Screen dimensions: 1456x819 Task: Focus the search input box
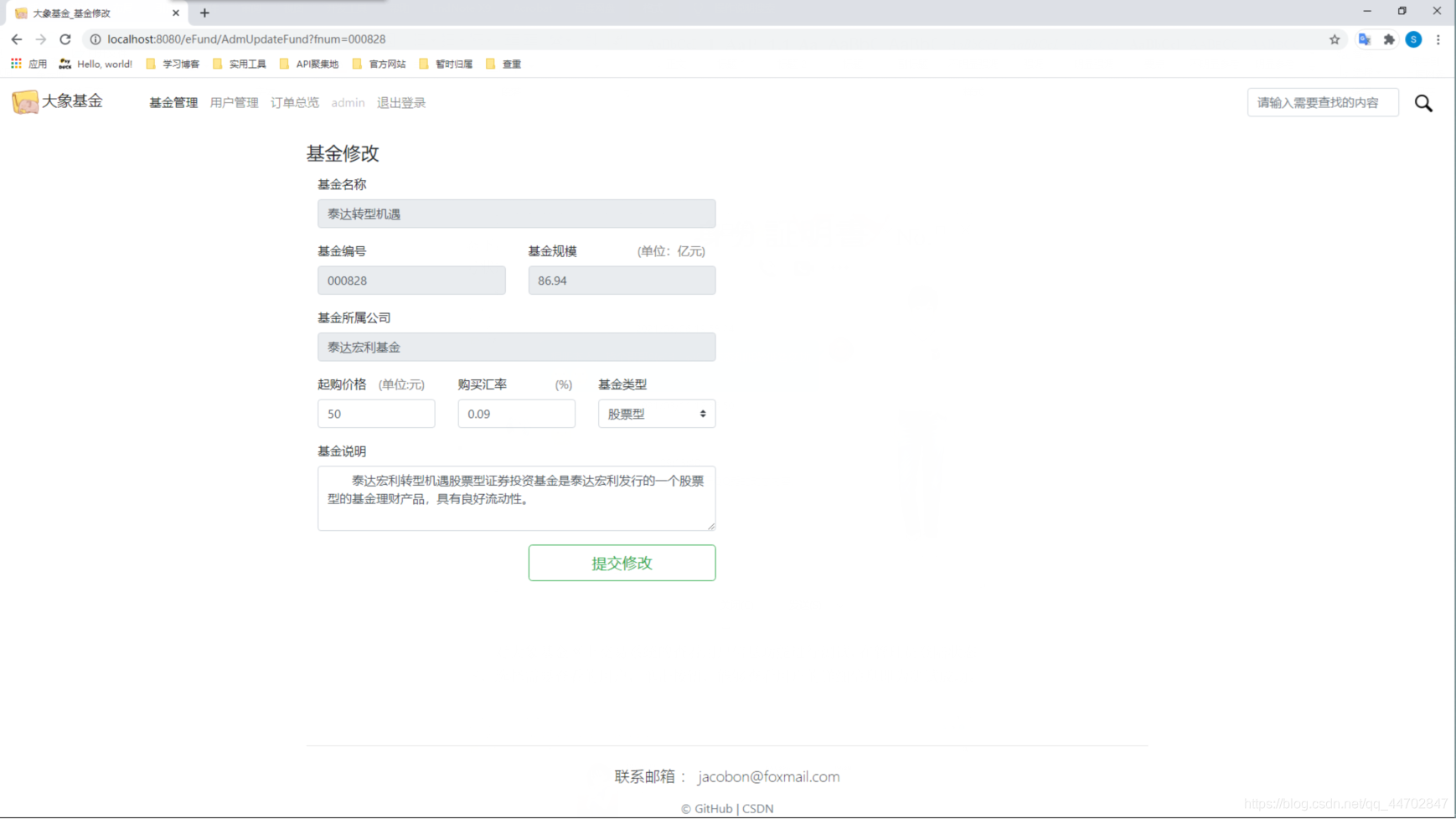[1323, 102]
